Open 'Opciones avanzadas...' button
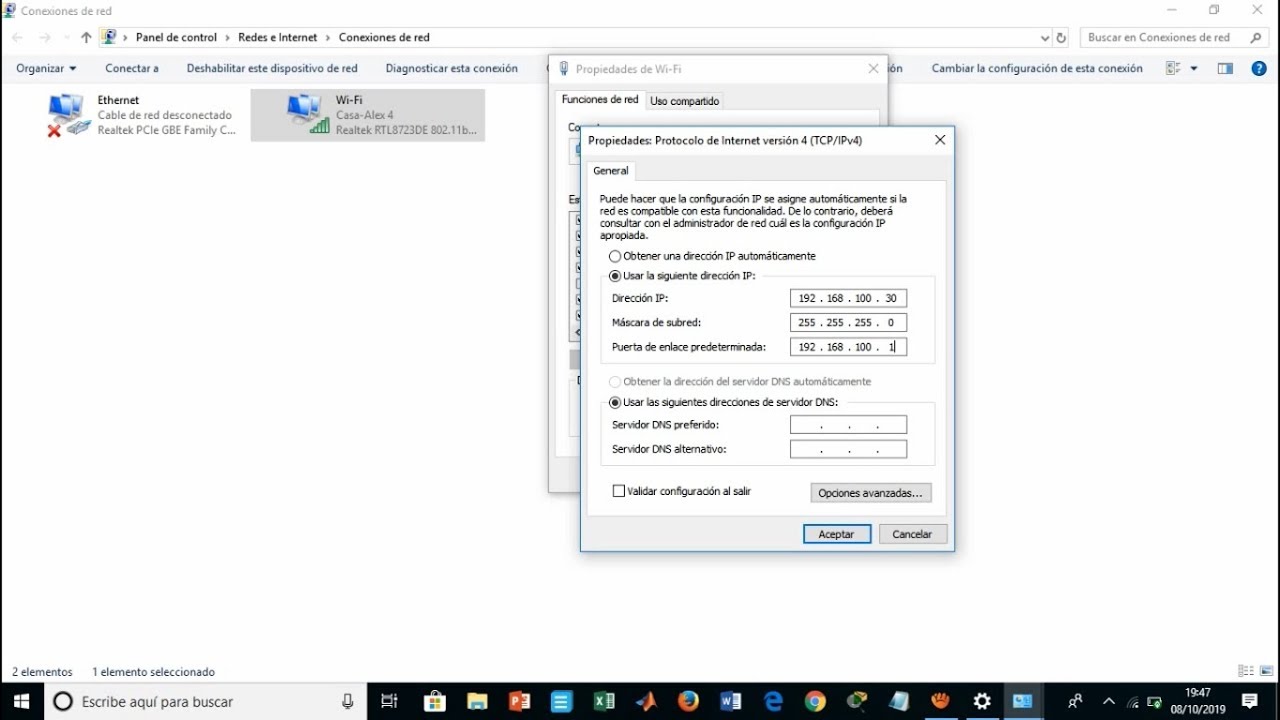This screenshot has height=720, width=1280. click(x=871, y=493)
